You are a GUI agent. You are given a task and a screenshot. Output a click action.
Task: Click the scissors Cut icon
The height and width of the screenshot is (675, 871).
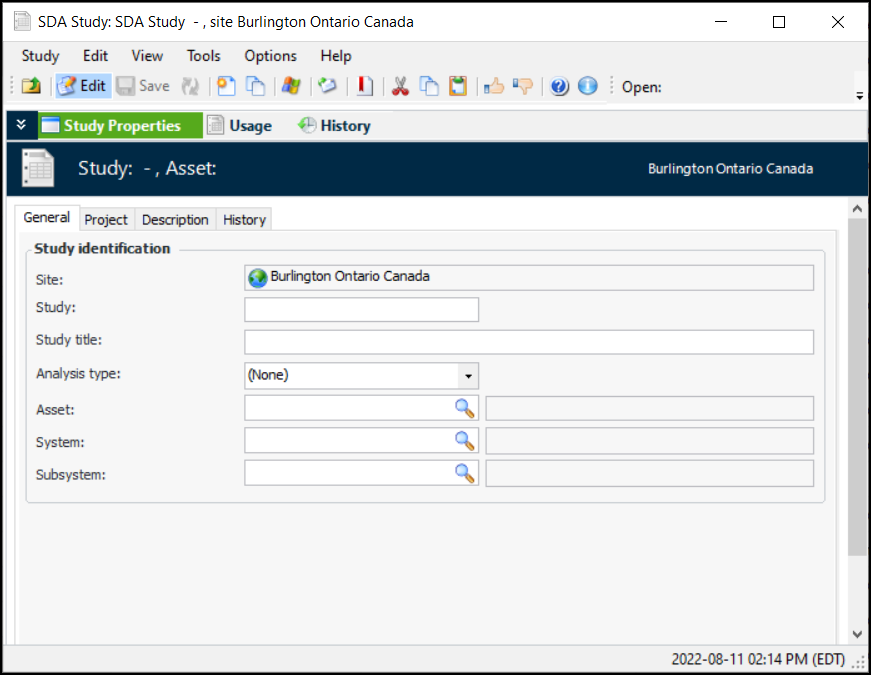pos(400,86)
